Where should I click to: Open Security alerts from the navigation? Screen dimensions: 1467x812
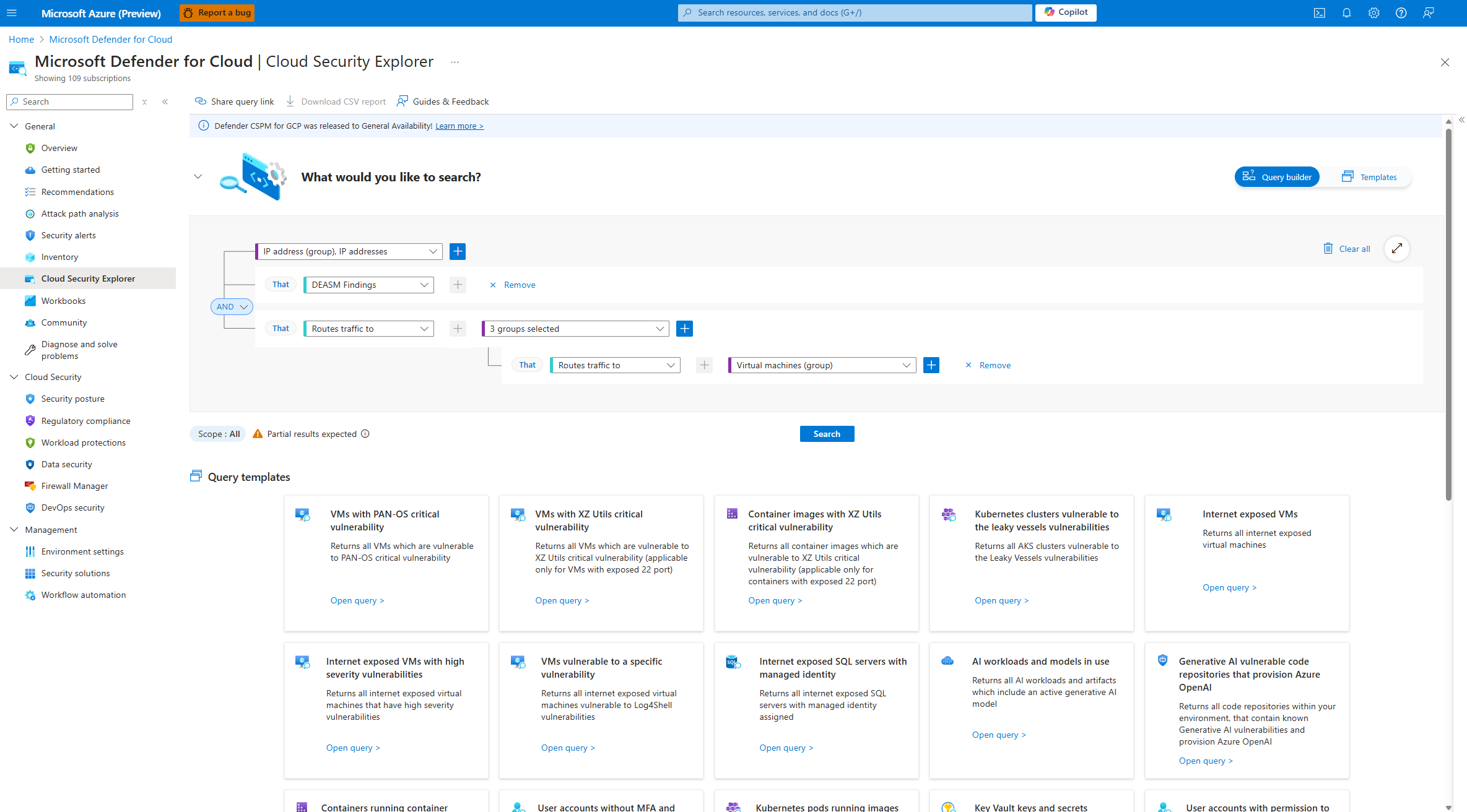click(68, 235)
